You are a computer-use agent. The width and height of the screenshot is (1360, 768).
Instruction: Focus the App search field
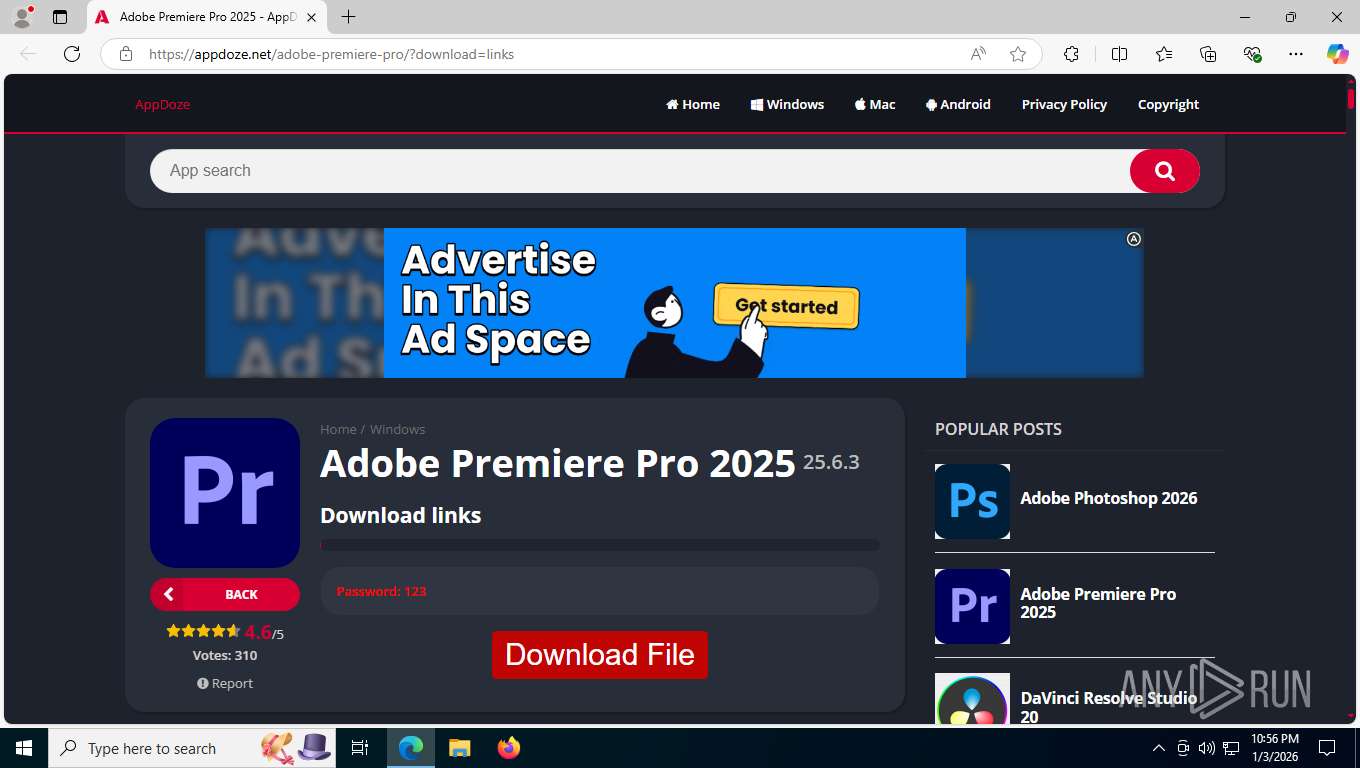point(640,171)
